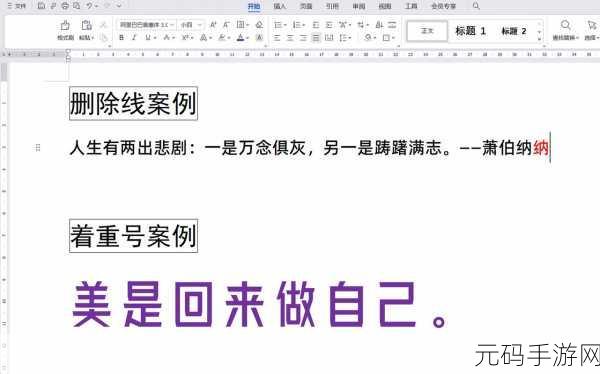Open the File (文件) menu
This screenshot has height=374, width=600.
tap(16, 6)
